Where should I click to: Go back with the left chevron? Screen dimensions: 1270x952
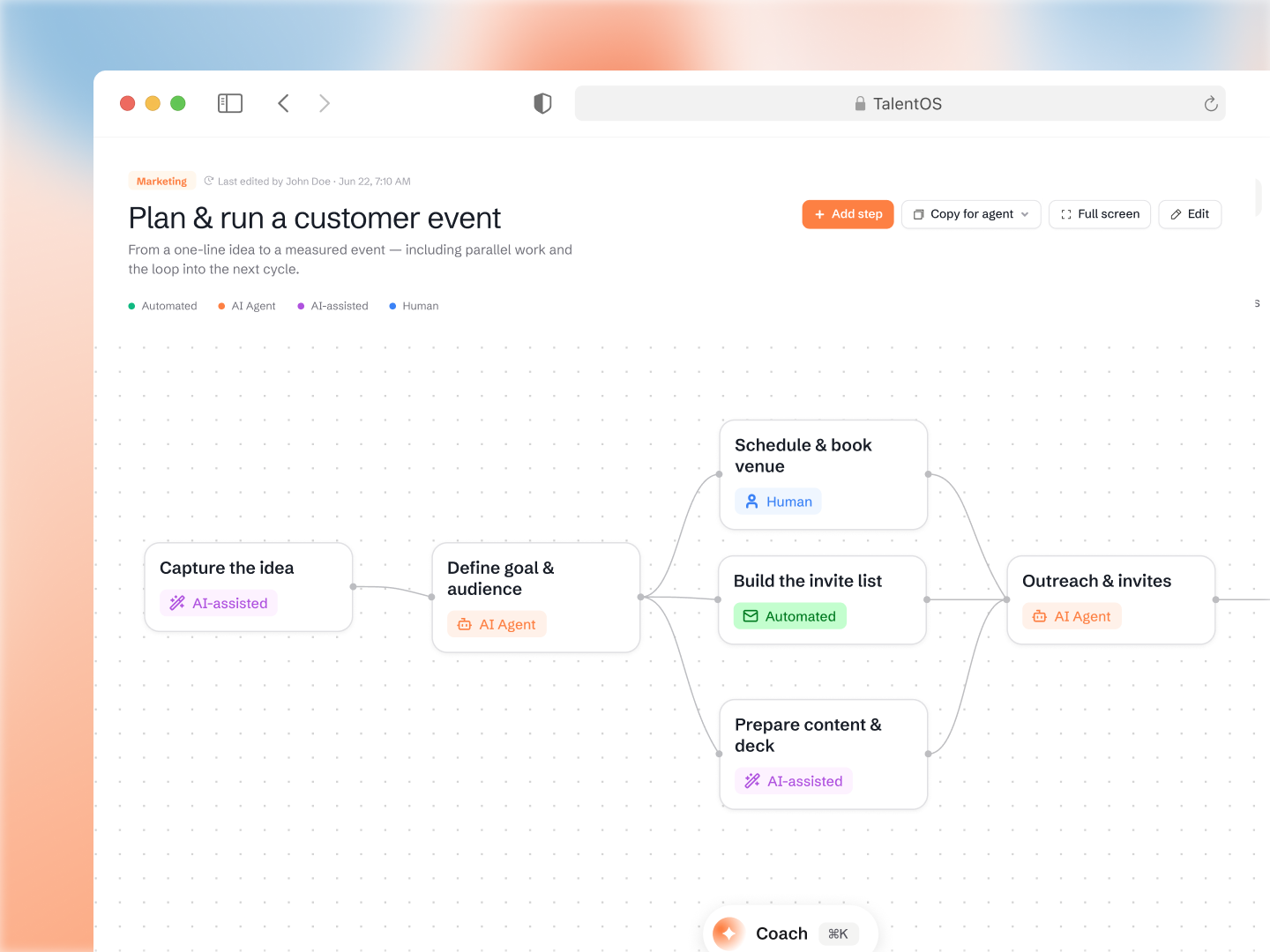point(283,103)
